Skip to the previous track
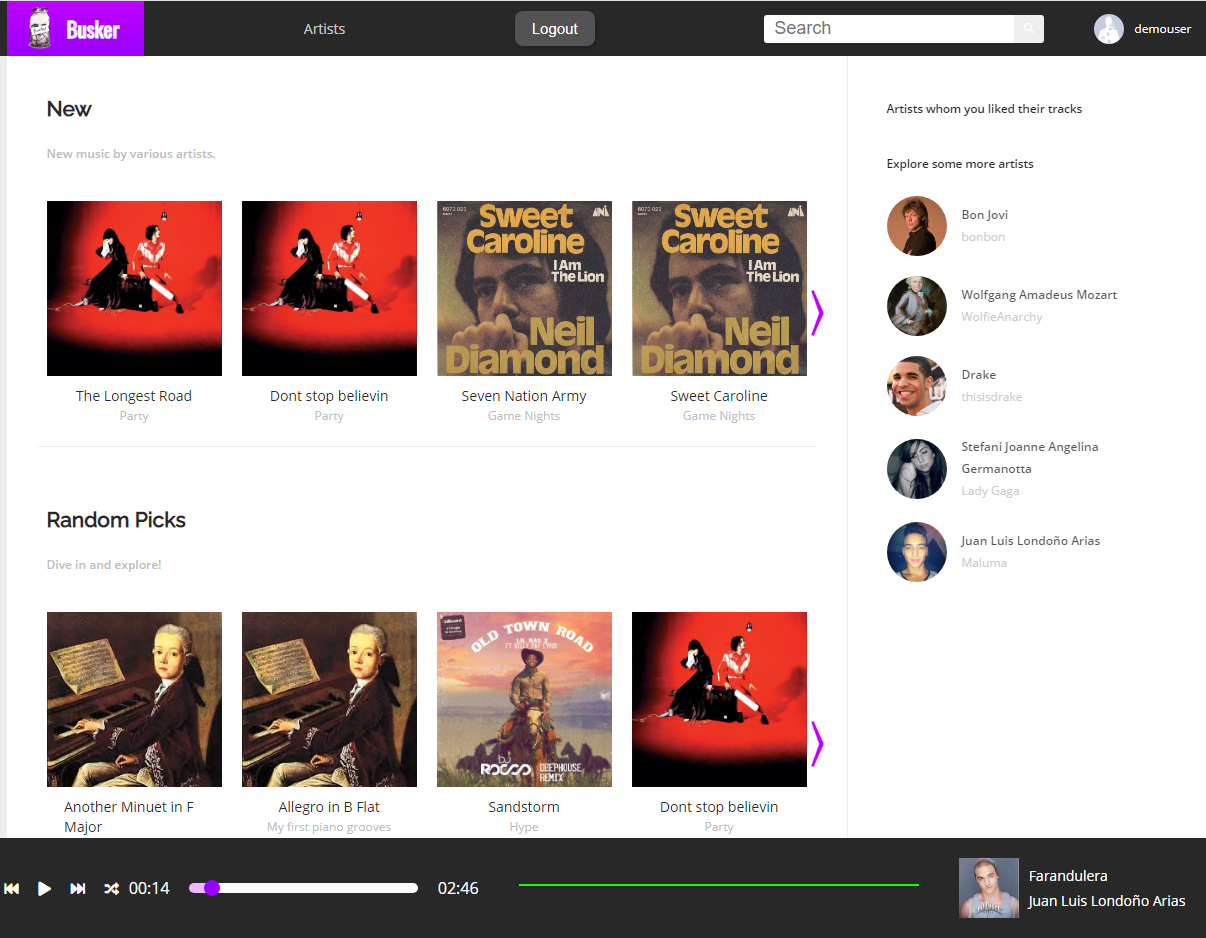1206x938 pixels. point(12,888)
